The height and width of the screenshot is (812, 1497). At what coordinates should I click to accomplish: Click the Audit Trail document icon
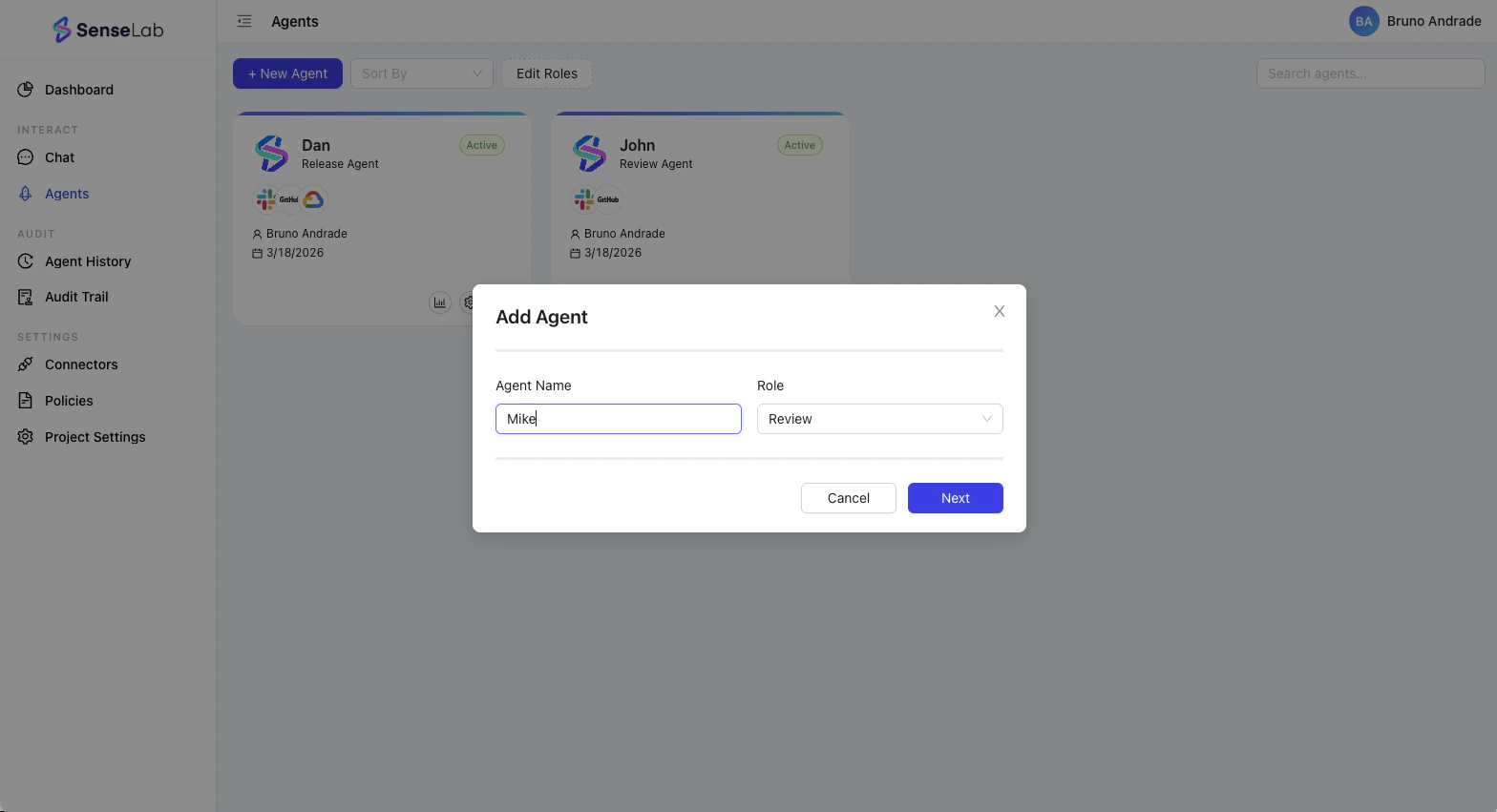point(26,297)
